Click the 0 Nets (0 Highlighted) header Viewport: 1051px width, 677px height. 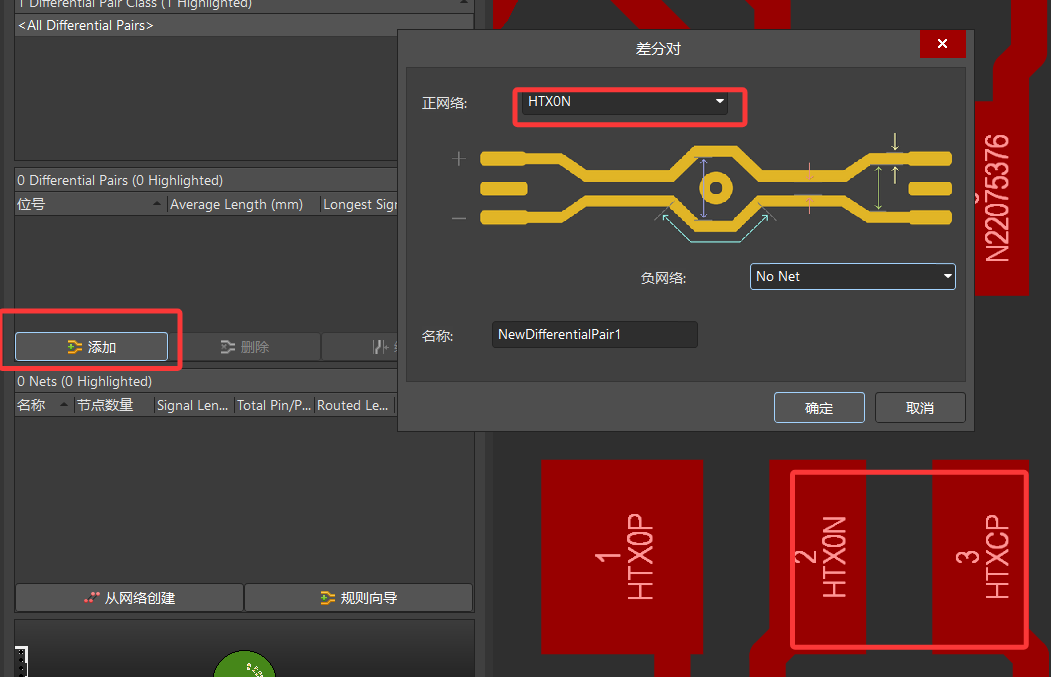pyautogui.click(x=206, y=381)
